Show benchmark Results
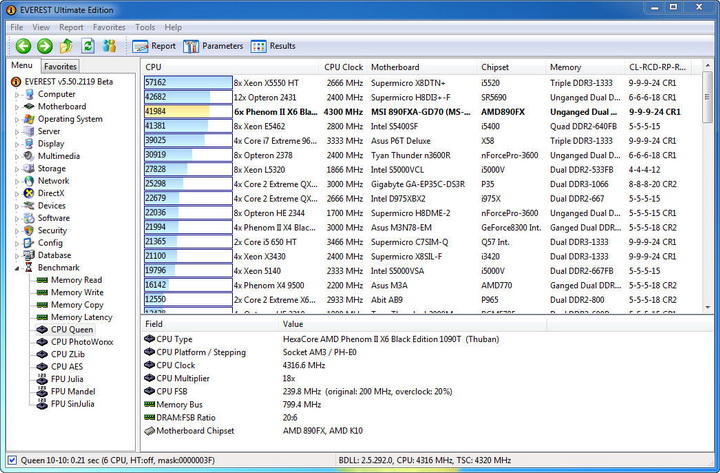This screenshot has width=720, height=473. click(273, 46)
